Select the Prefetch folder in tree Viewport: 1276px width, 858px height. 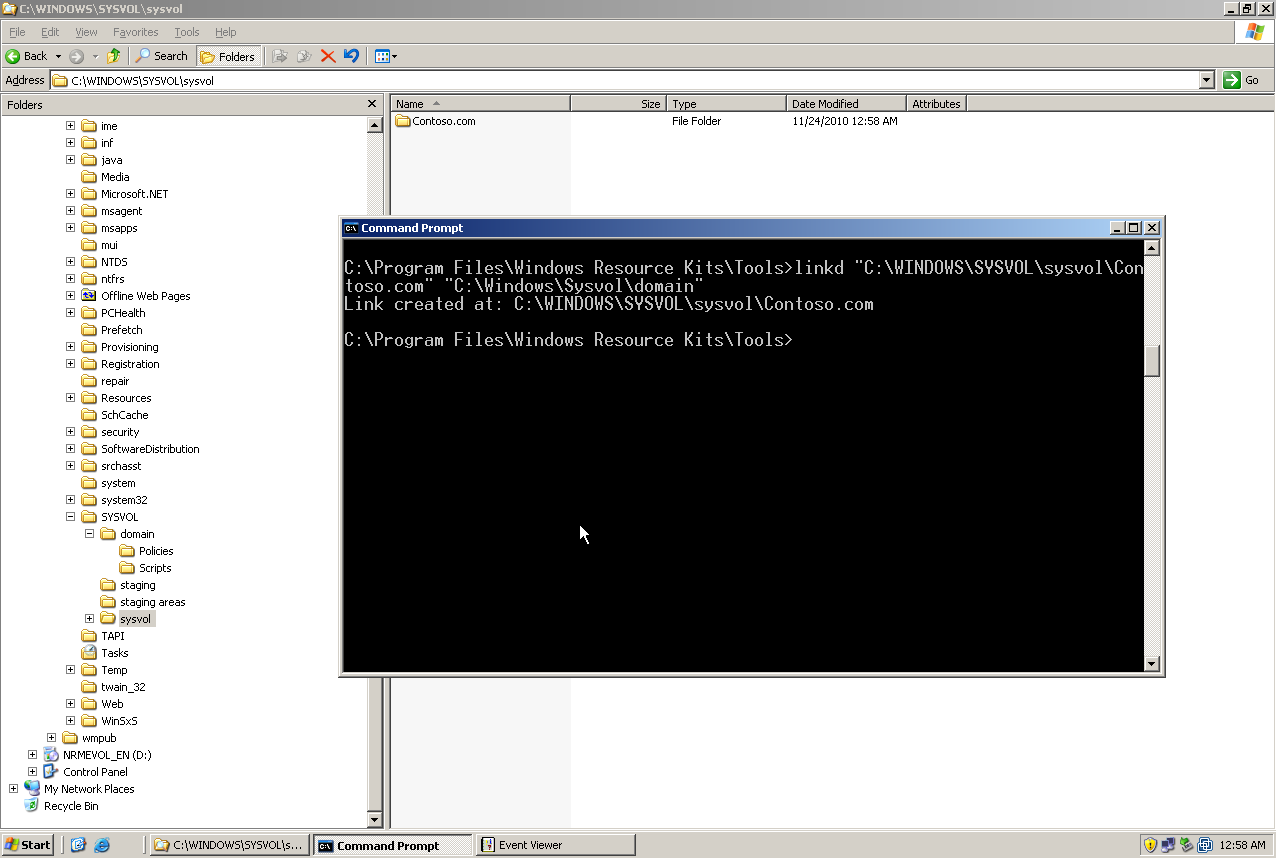tap(112, 330)
